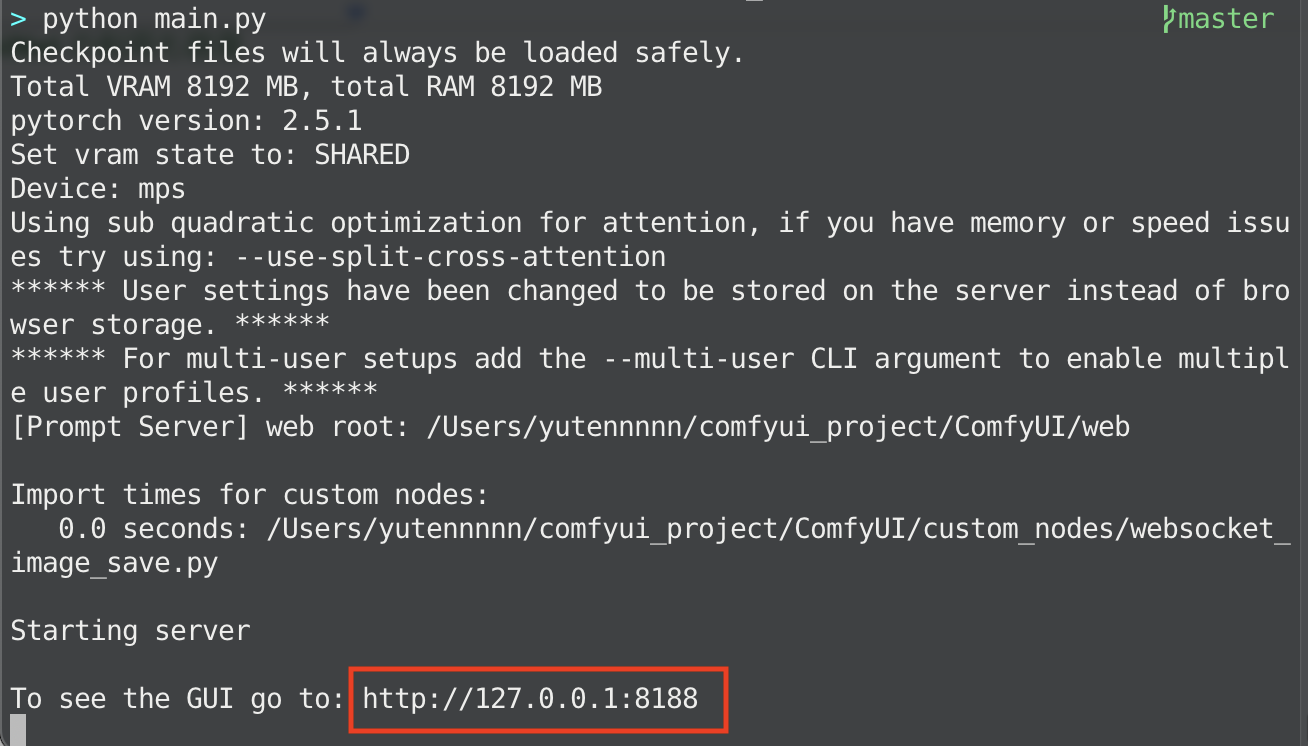Viewport: 1308px width, 746px height.
Task: Click the SHARED vram state word
Action: click(x=362, y=155)
